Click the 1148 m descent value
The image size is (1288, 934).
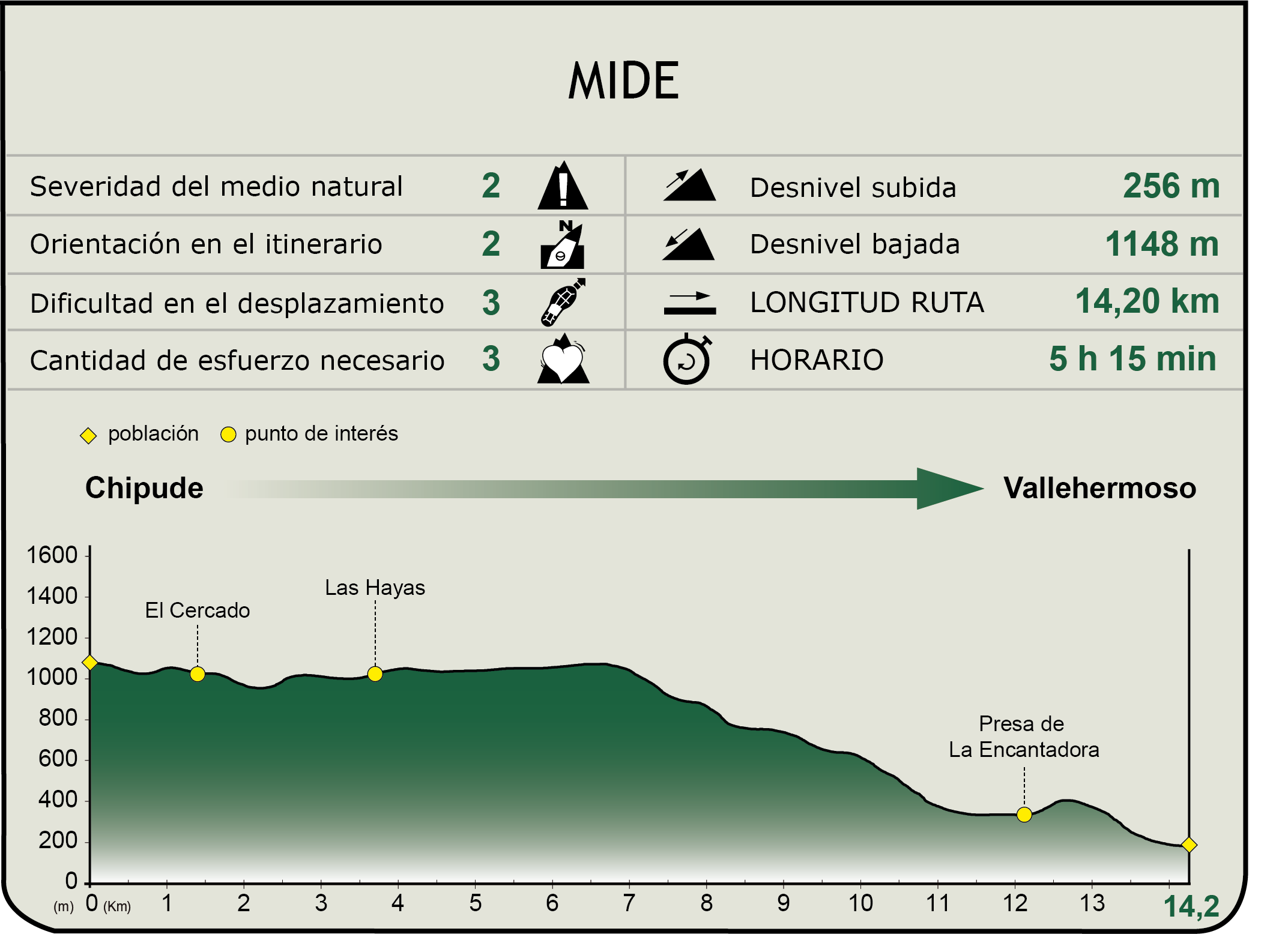coord(1163,244)
